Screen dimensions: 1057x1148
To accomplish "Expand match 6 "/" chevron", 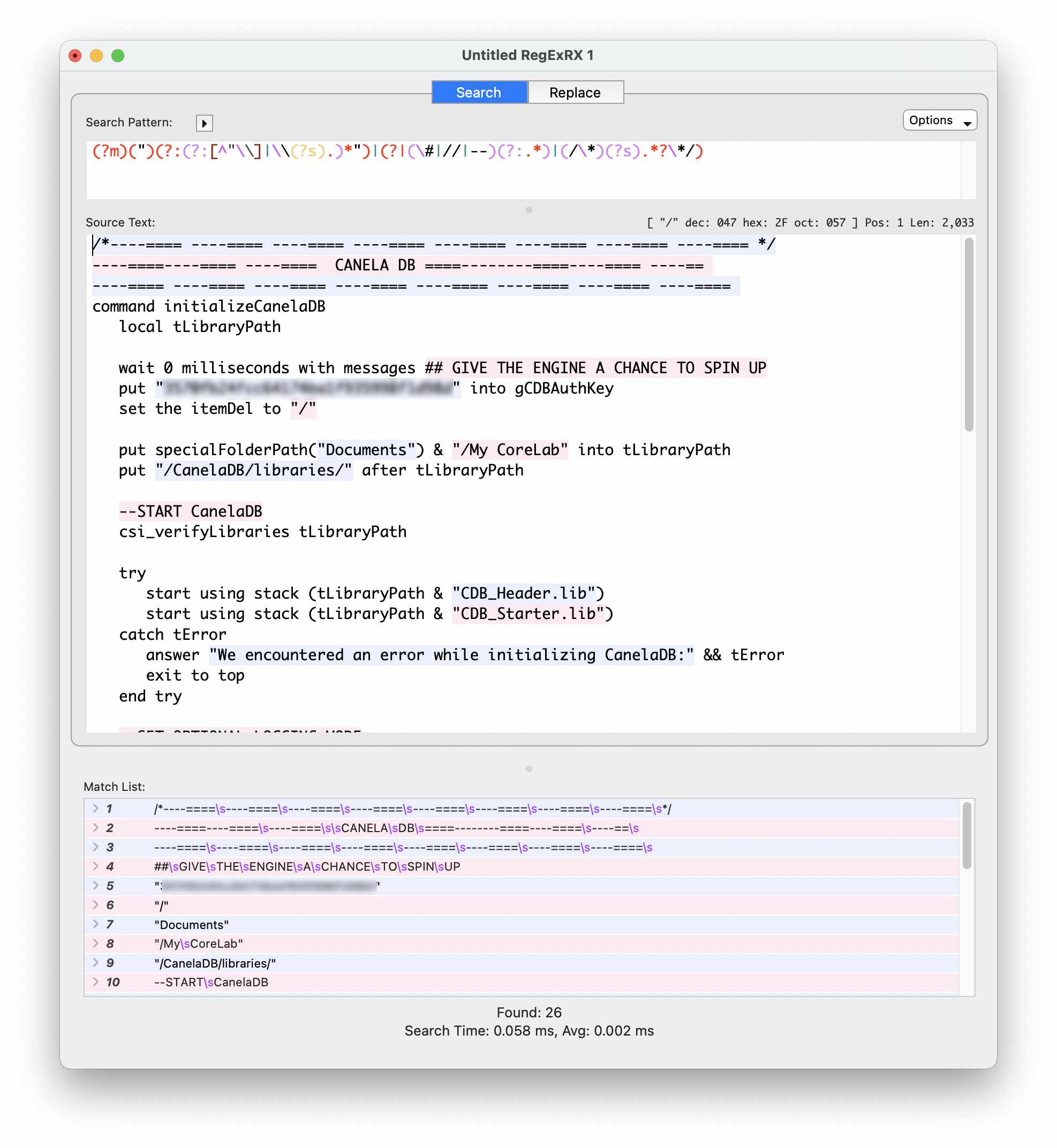I will coord(95,904).
